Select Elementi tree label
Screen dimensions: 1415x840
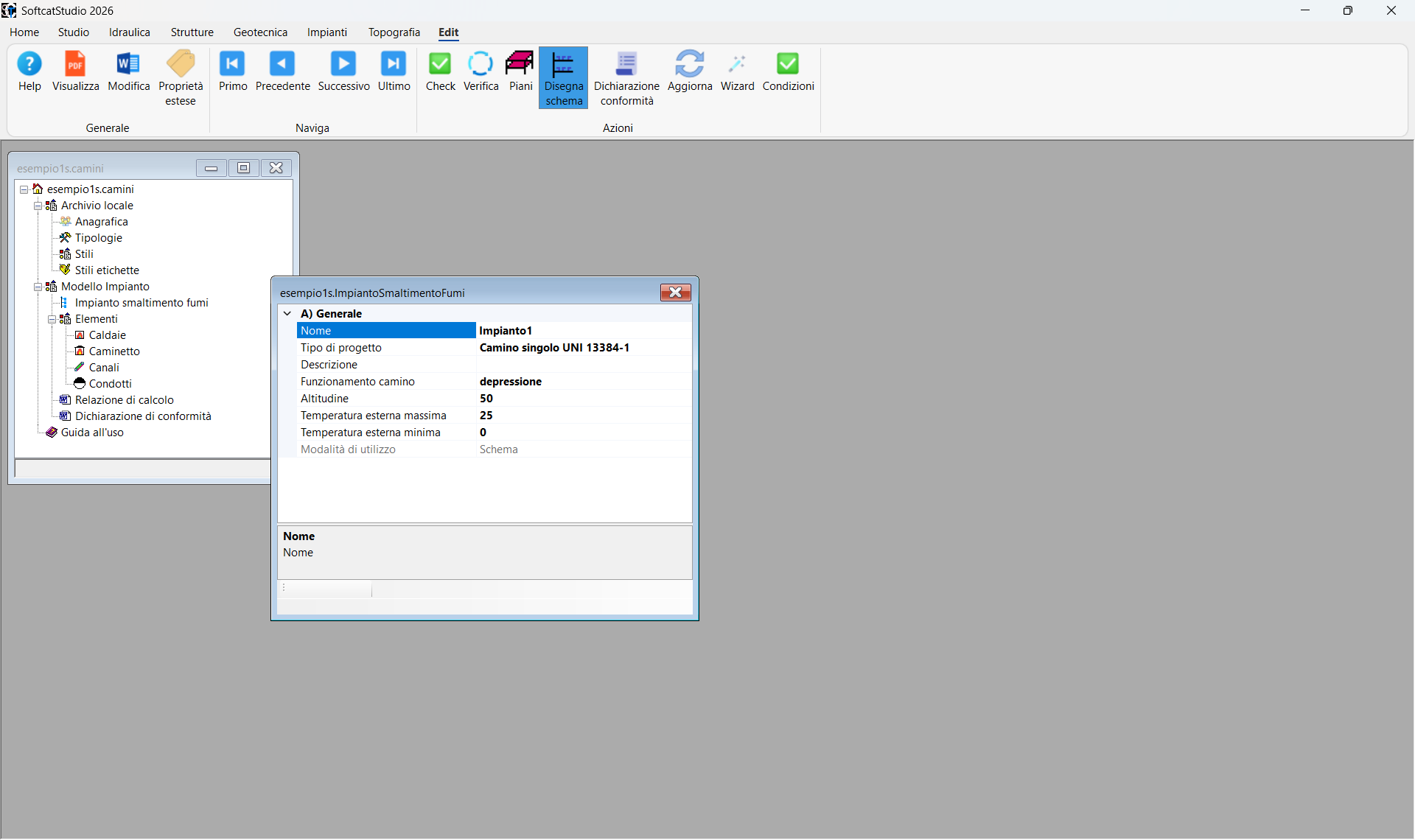(x=96, y=319)
